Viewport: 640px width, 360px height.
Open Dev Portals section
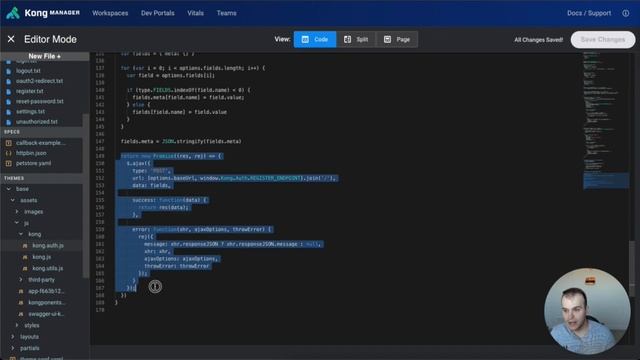click(158, 13)
